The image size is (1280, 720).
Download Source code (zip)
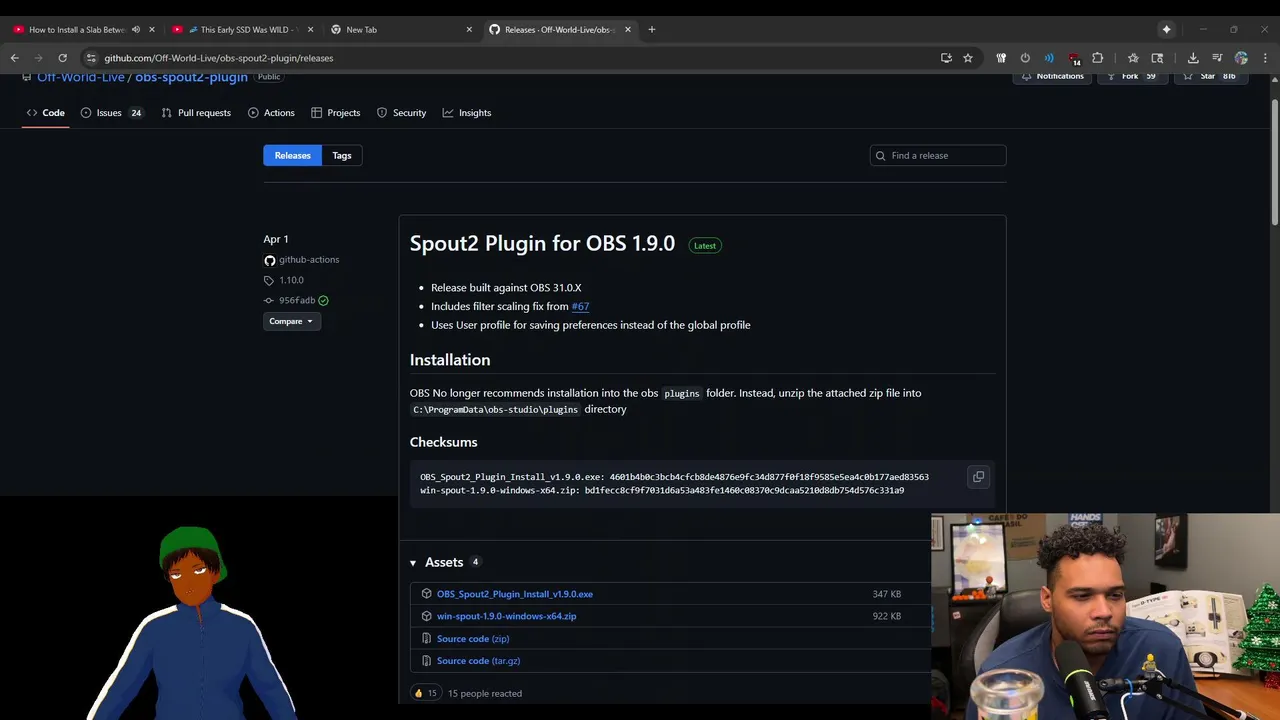pos(473,638)
